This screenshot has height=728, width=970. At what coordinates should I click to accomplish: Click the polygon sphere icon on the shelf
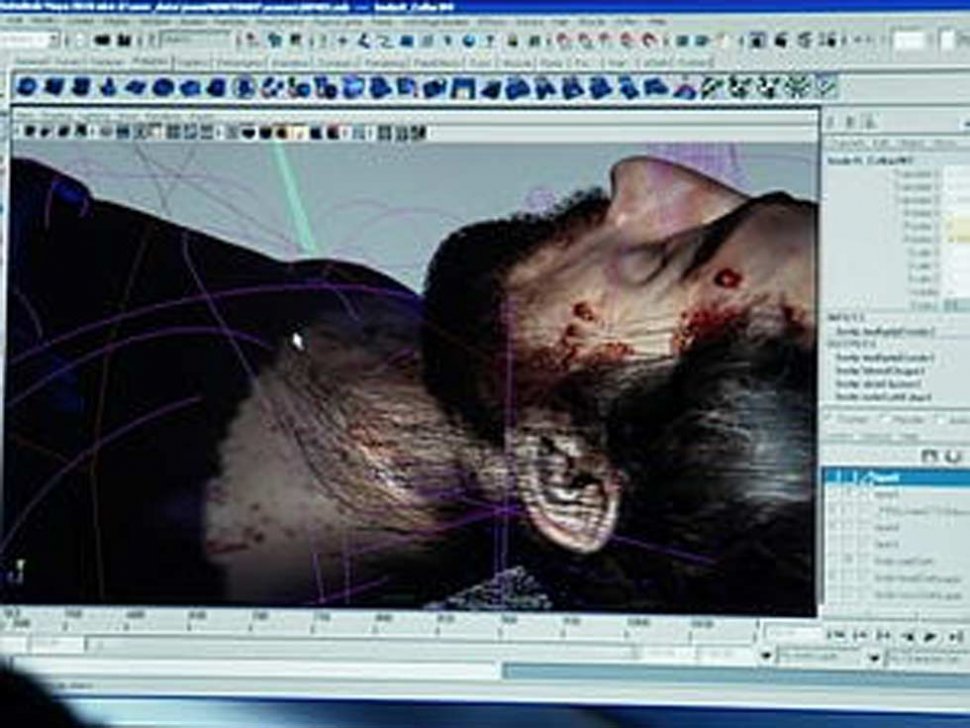27,87
